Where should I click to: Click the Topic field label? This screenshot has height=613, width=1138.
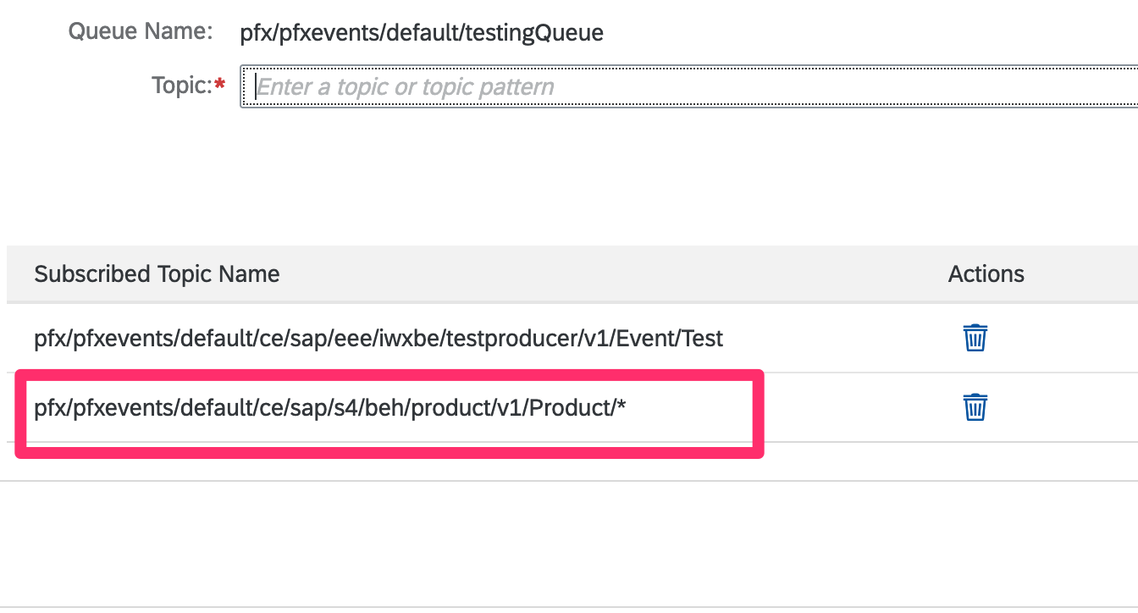[181, 86]
